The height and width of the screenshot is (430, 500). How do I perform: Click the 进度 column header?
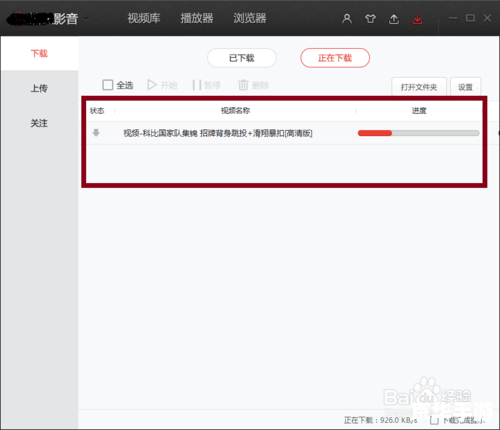tap(419, 110)
